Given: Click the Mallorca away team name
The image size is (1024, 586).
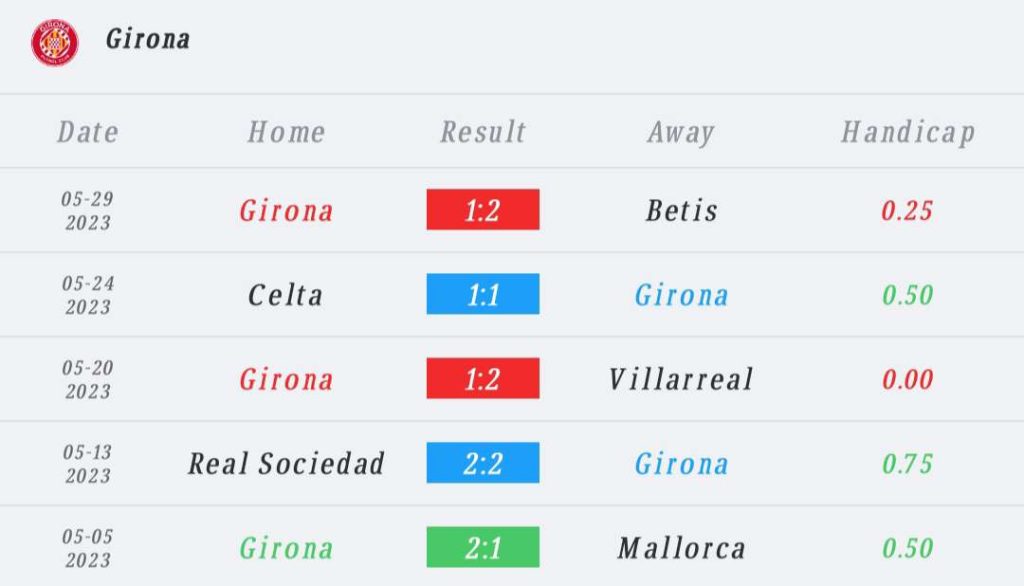Looking at the screenshot, I should (x=681, y=547).
